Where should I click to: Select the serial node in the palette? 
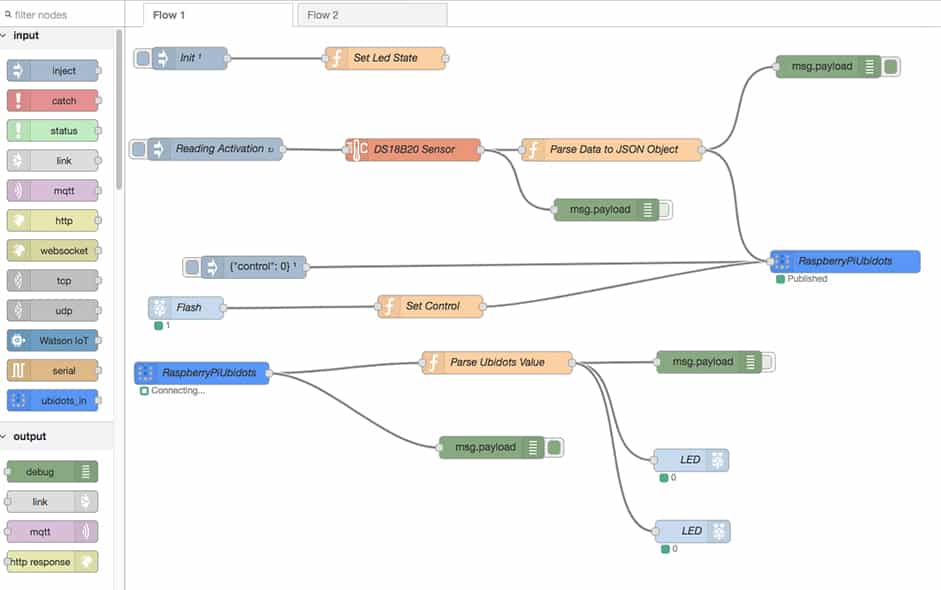click(52, 371)
